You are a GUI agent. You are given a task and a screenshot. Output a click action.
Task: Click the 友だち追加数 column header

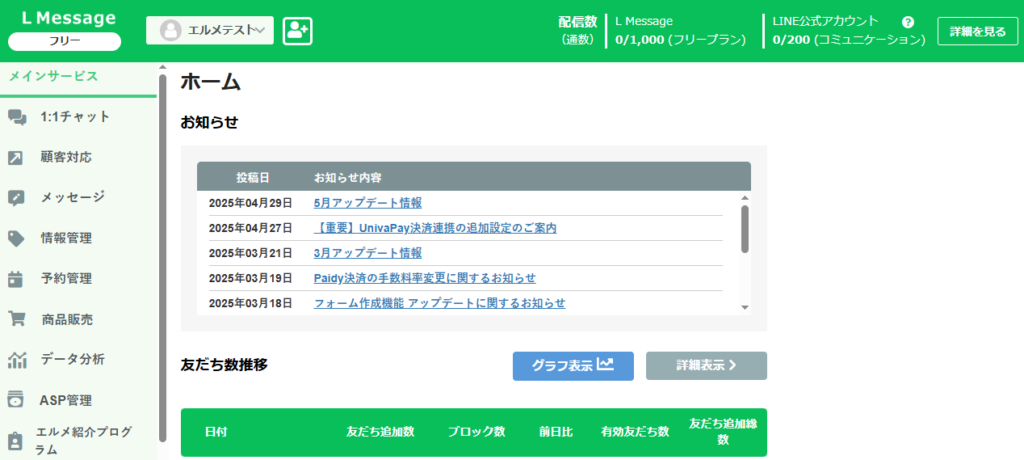click(380, 432)
